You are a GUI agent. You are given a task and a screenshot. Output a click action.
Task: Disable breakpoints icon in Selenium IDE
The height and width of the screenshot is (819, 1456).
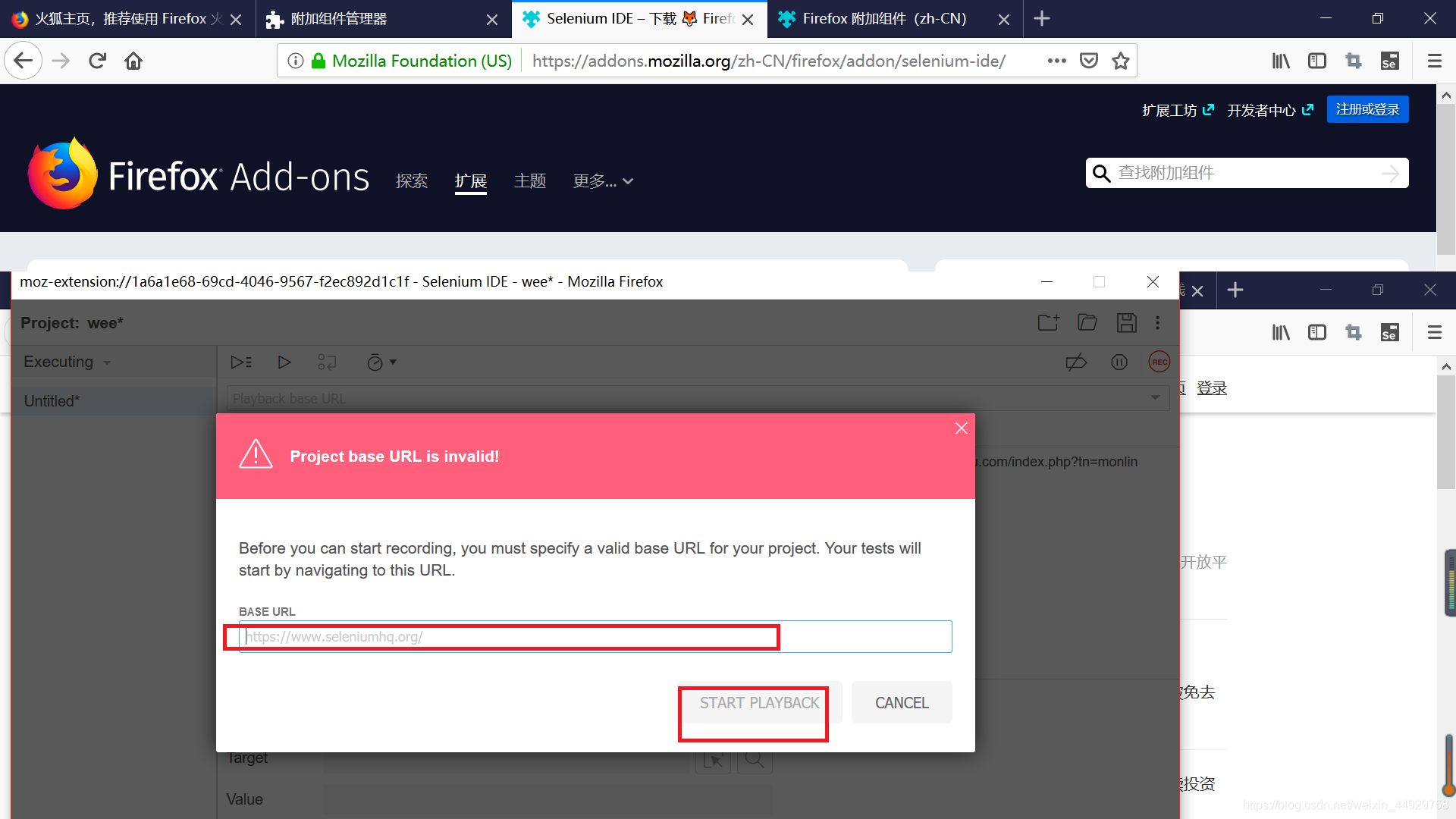[1076, 362]
